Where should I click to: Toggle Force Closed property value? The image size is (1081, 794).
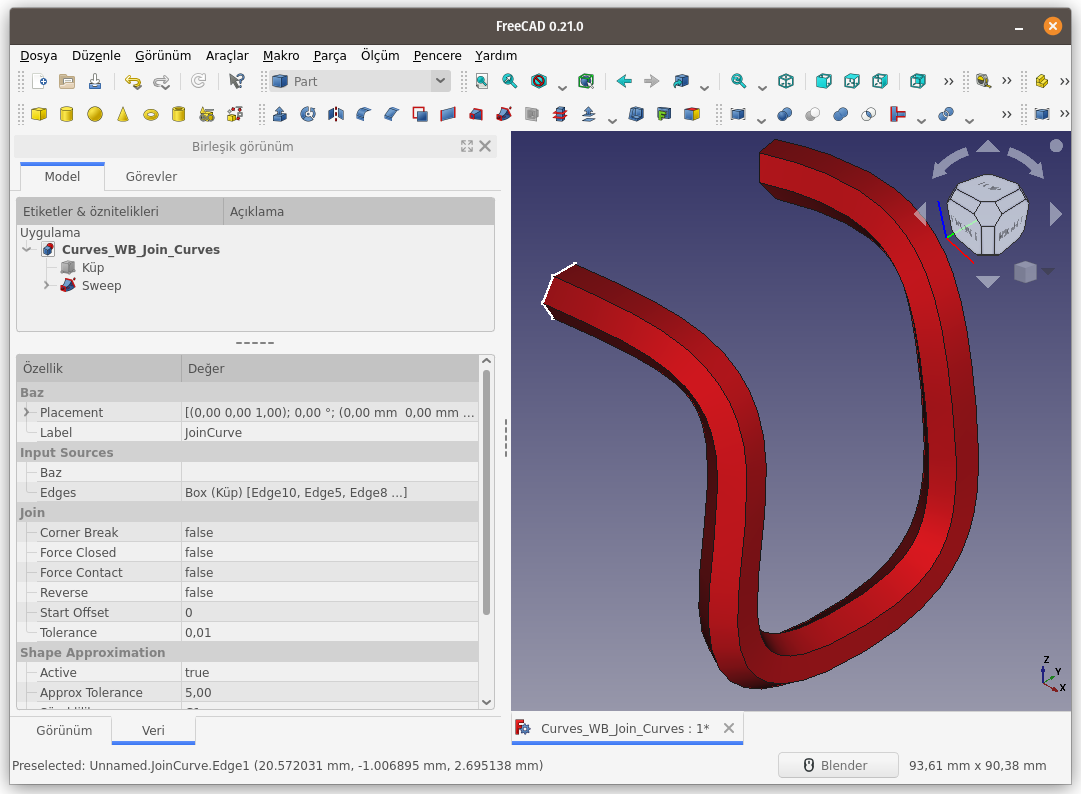pyautogui.click(x=330, y=552)
